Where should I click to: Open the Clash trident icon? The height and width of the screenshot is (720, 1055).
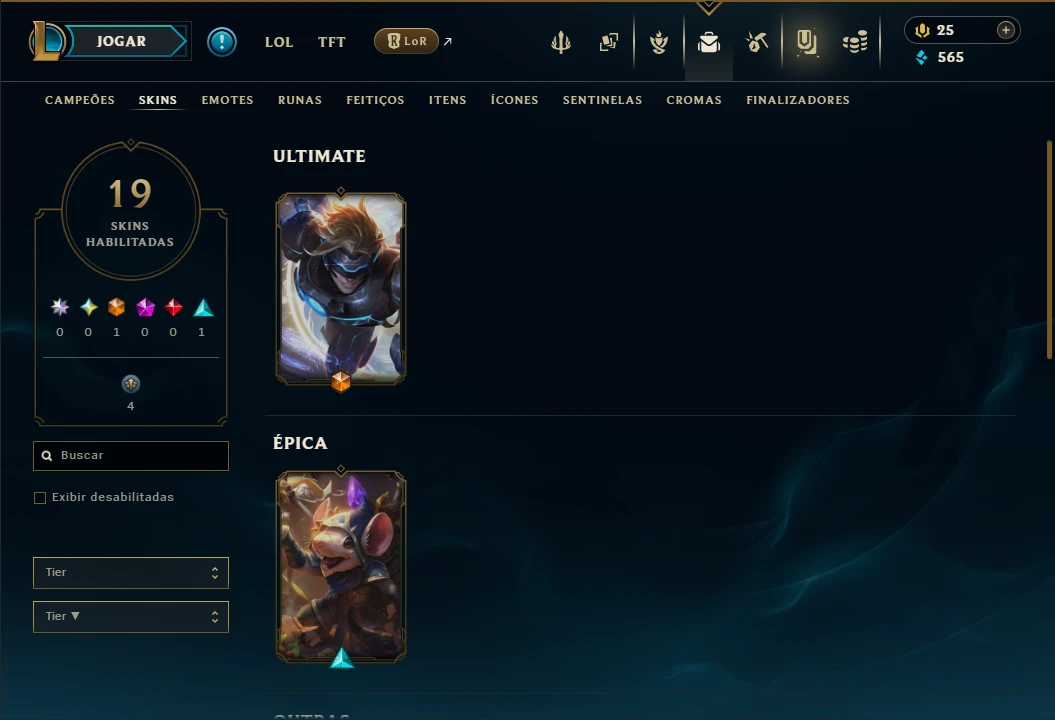point(560,42)
